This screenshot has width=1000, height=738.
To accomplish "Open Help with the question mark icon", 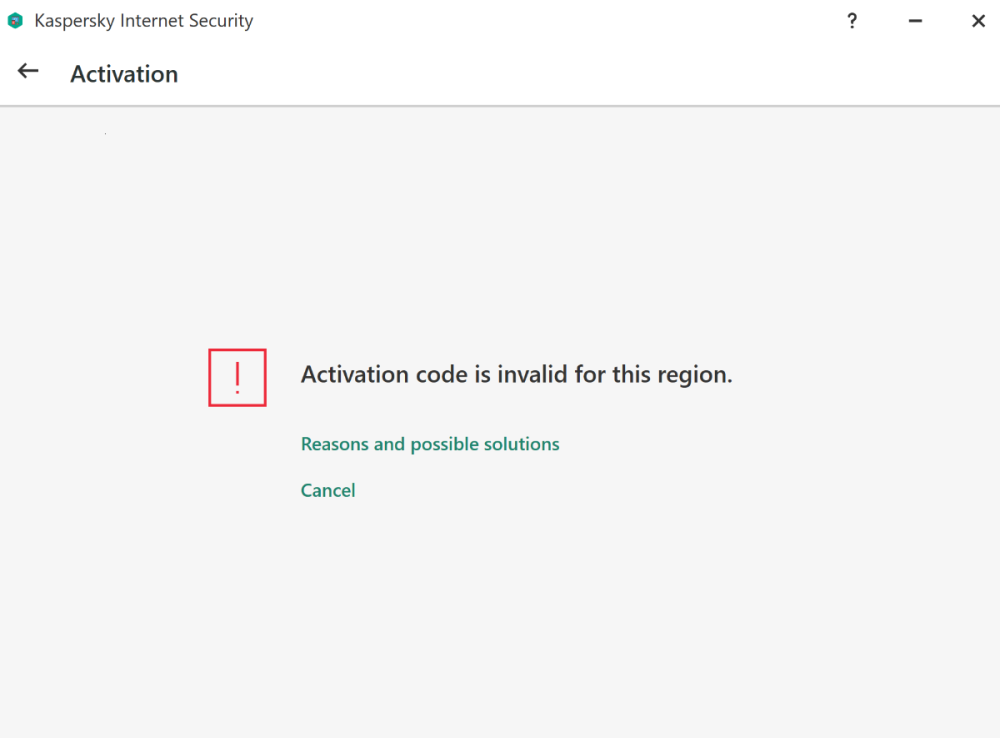I will coord(852,21).
